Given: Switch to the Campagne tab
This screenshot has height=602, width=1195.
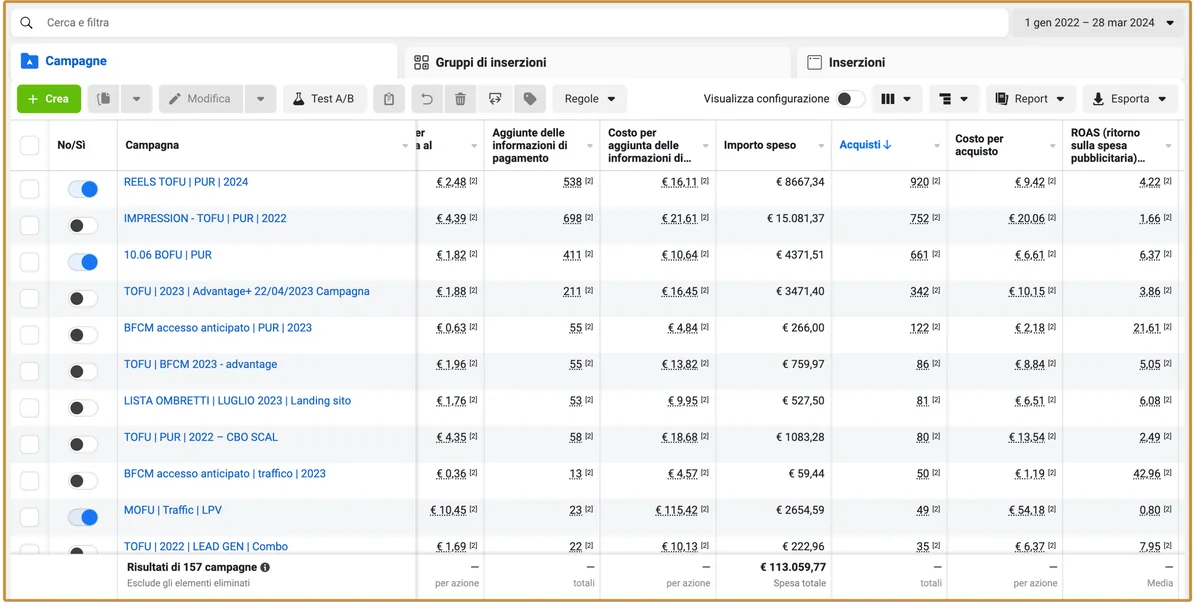Looking at the screenshot, I should pyautogui.click(x=203, y=61).
